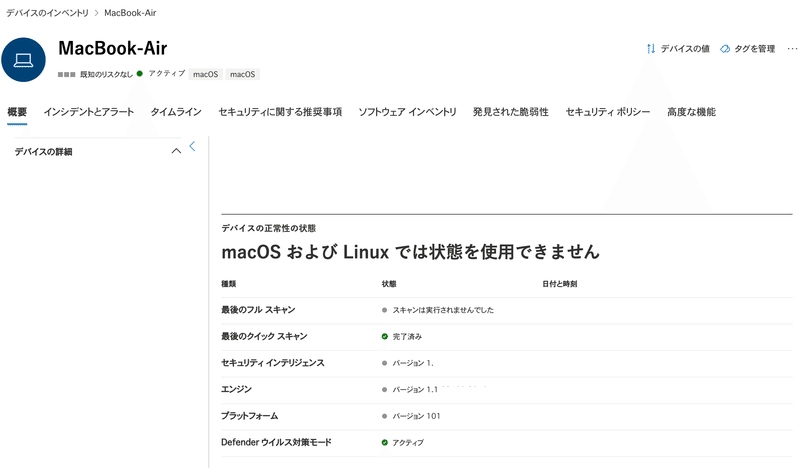This screenshot has width=800, height=468.
Task: Click the アクティブ status in header
Action: tap(166, 73)
